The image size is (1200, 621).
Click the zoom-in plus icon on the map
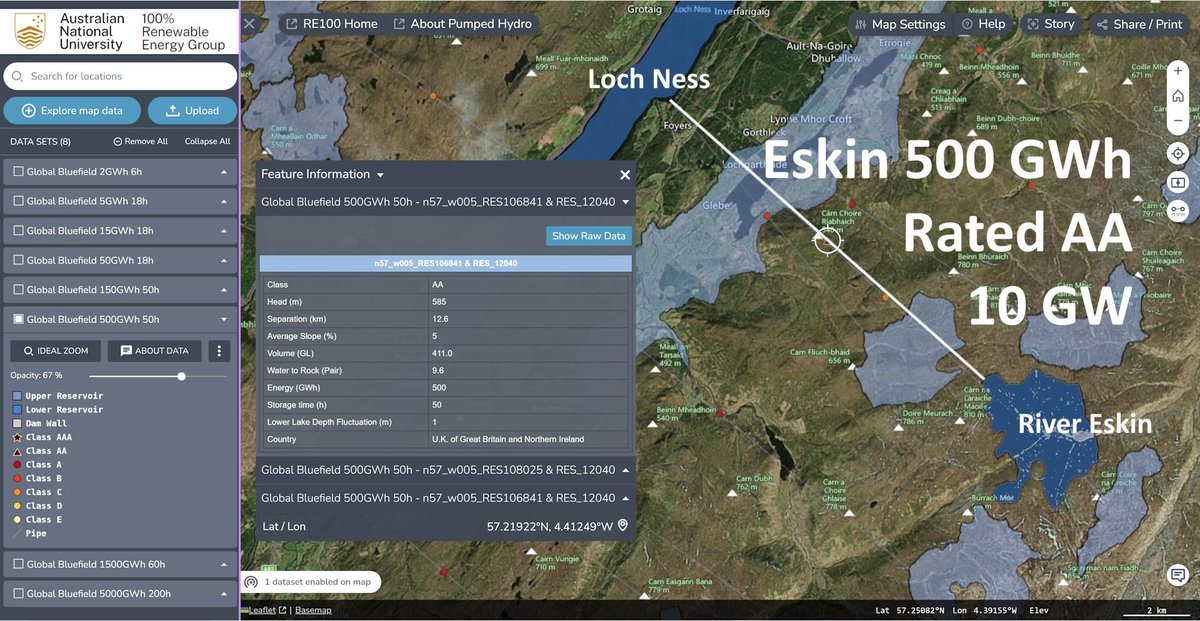(x=1177, y=70)
